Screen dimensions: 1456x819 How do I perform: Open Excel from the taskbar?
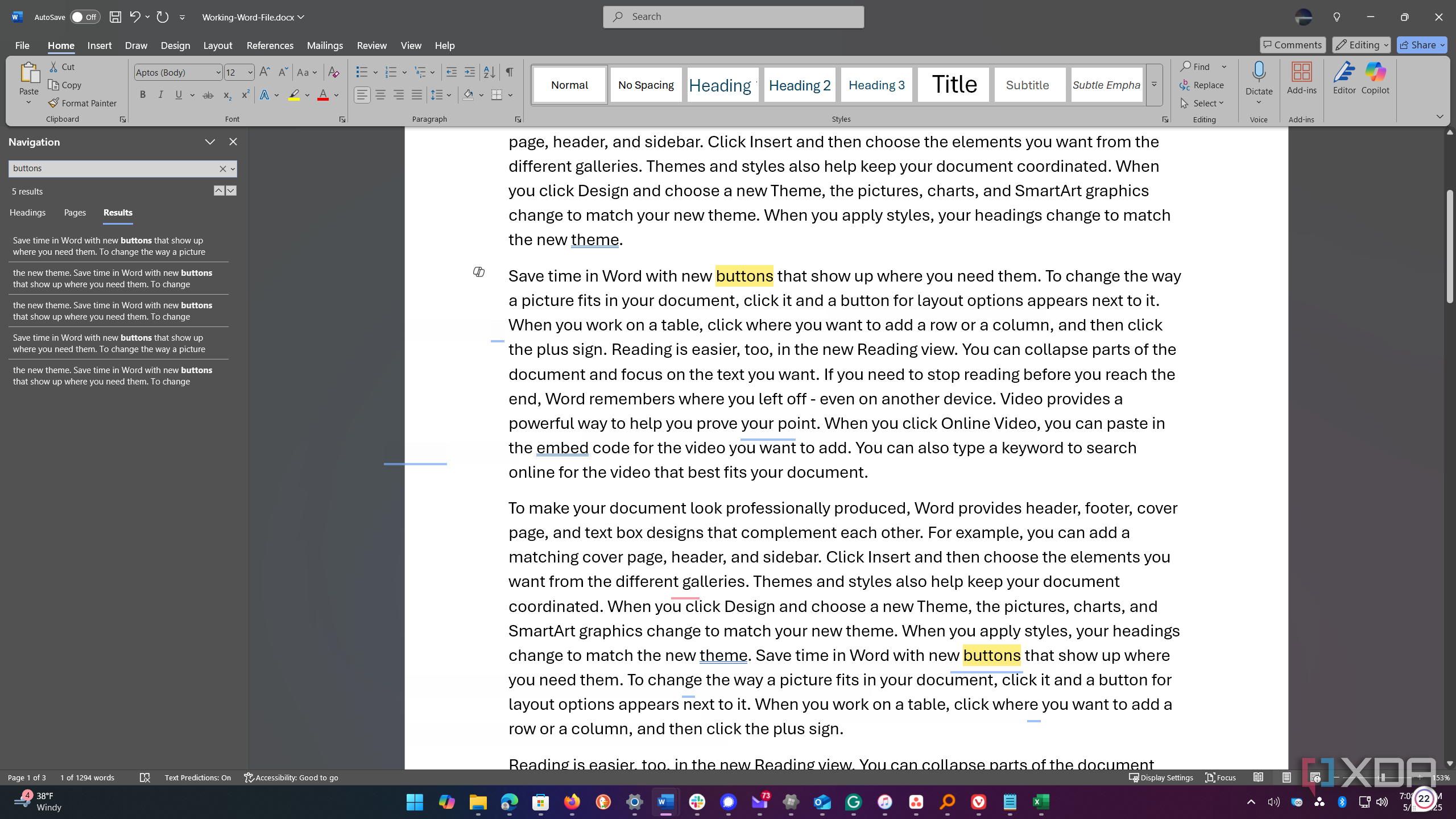pyautogui.click(x=1041, y=802)
